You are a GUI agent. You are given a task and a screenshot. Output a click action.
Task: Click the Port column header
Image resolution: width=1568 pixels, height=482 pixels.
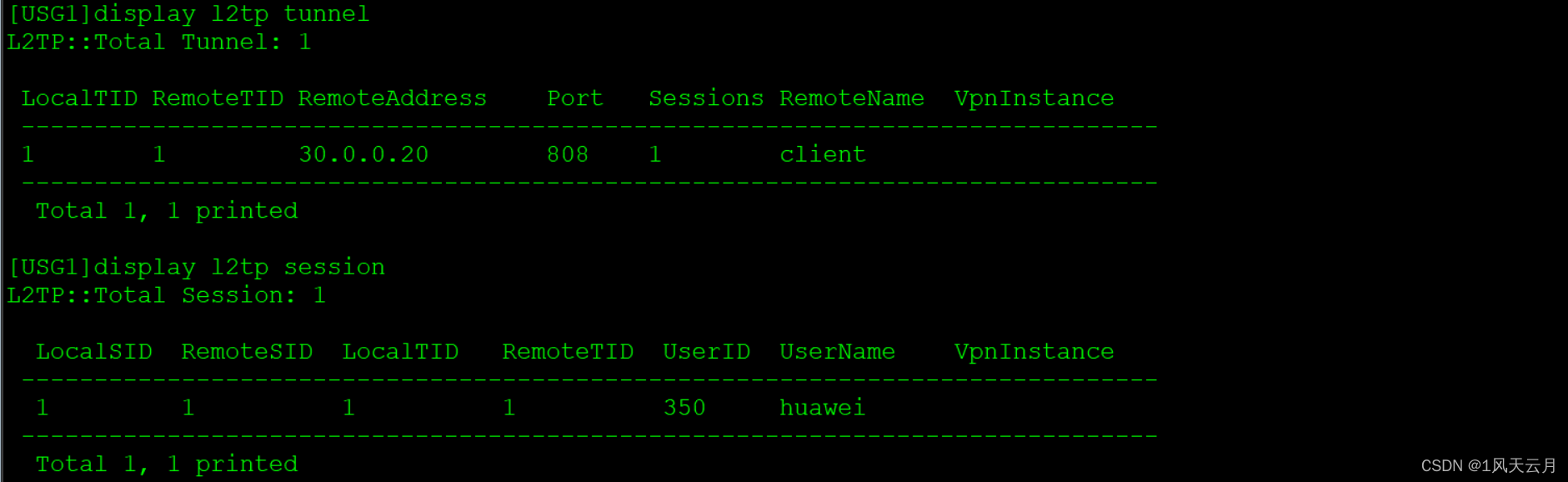(574, 98)
